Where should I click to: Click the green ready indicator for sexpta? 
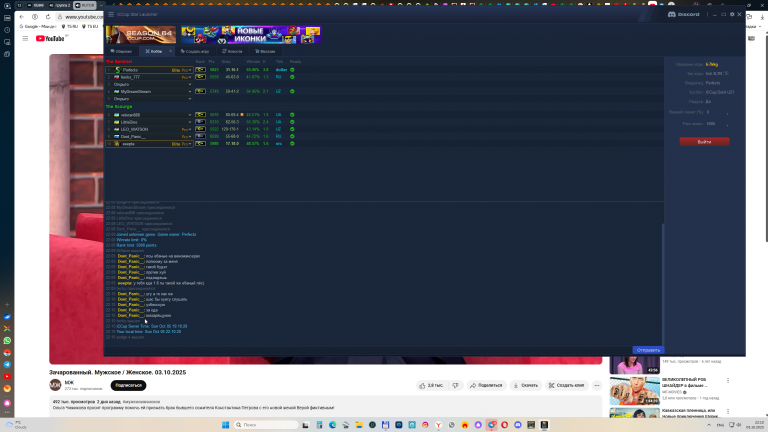pyautogui.click(x=292, y=144)
